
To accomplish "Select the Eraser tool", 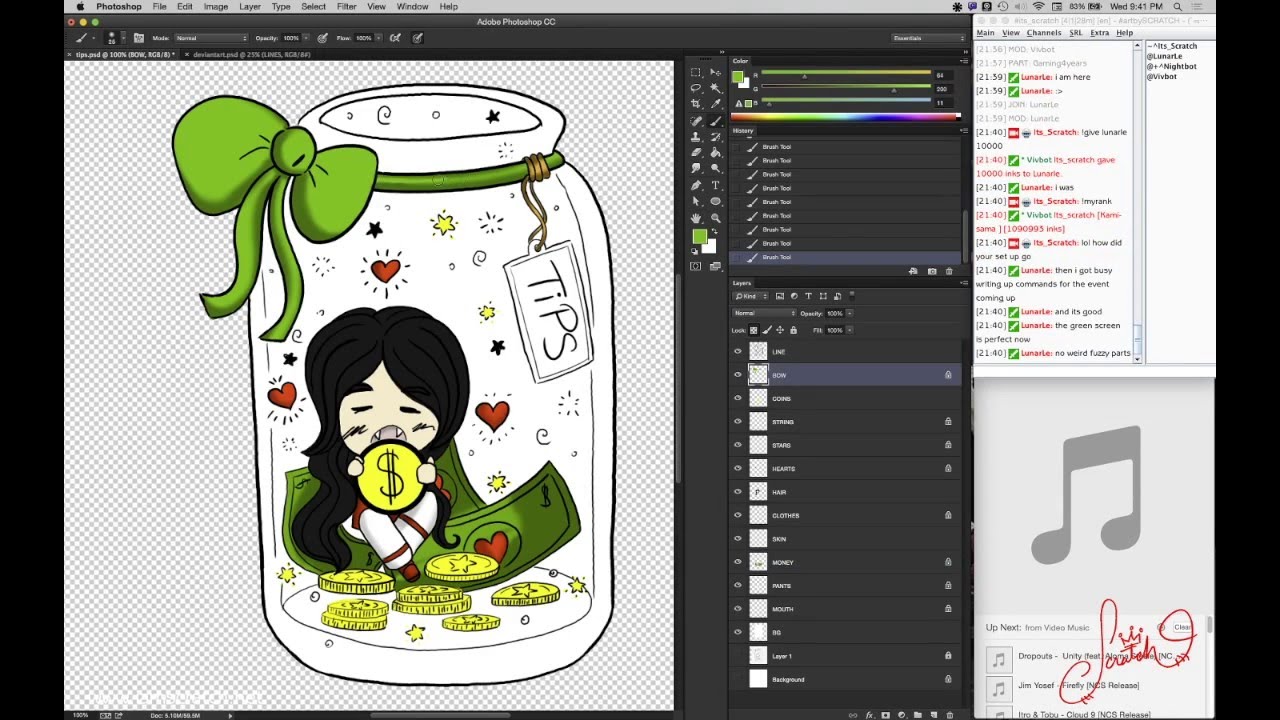I will click(697, 153).
